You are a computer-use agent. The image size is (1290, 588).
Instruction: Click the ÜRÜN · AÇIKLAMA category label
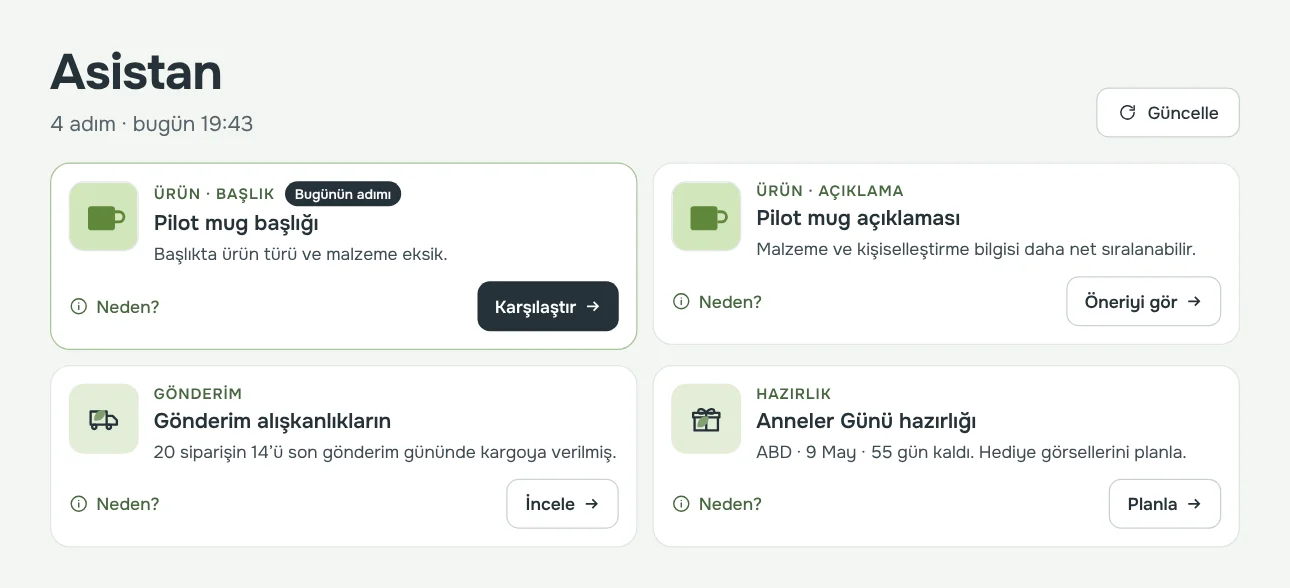pos(830,190)
